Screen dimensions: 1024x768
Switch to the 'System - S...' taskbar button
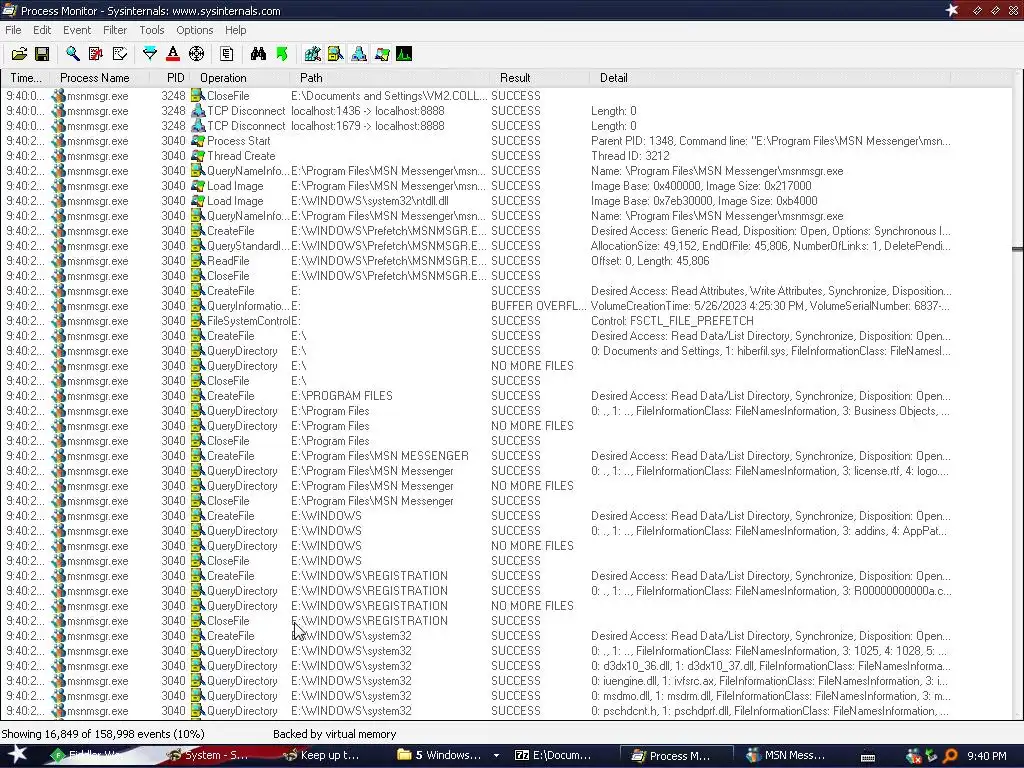[x=209, y=756]
